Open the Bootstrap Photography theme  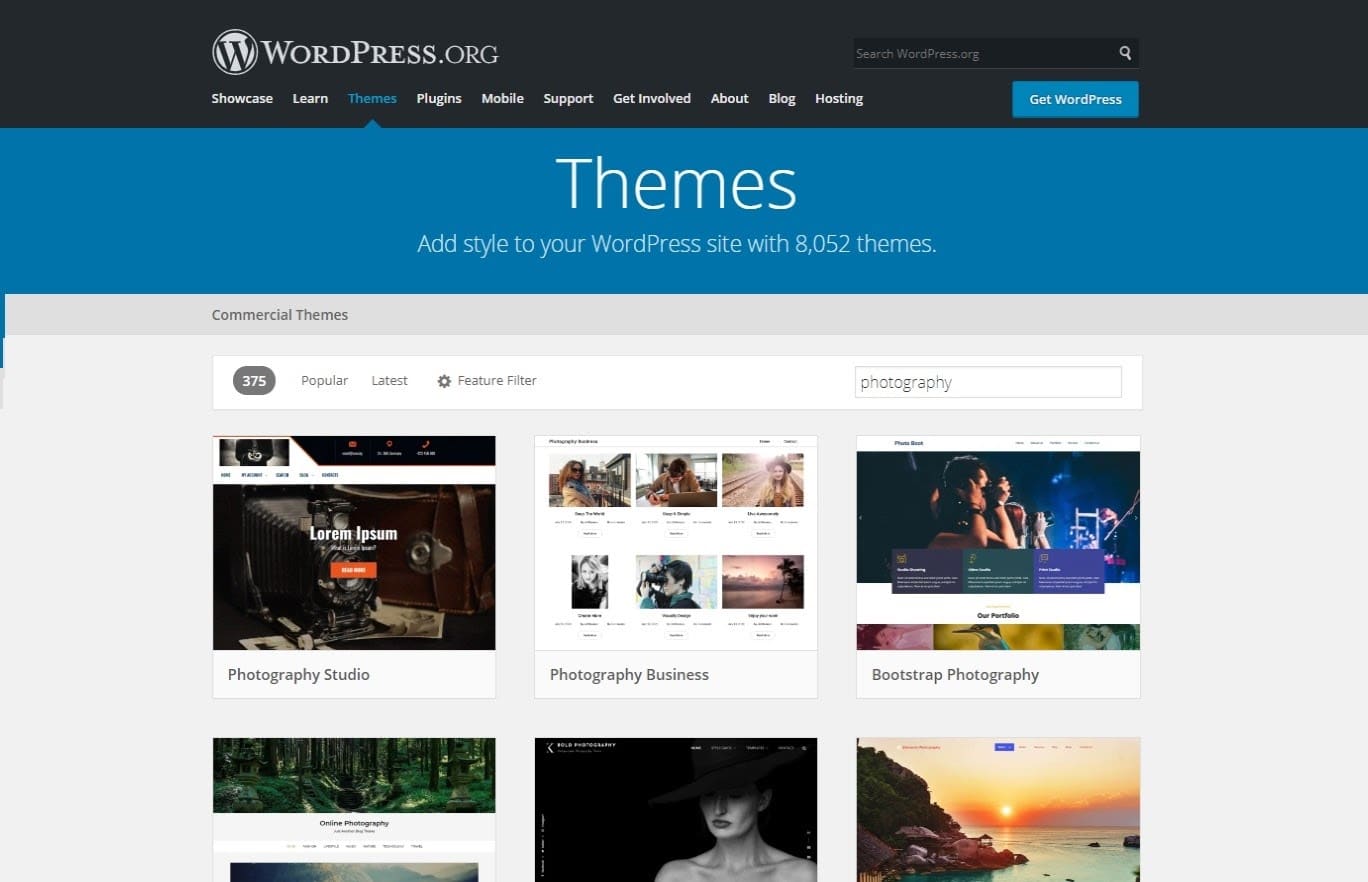pos(955,674)
